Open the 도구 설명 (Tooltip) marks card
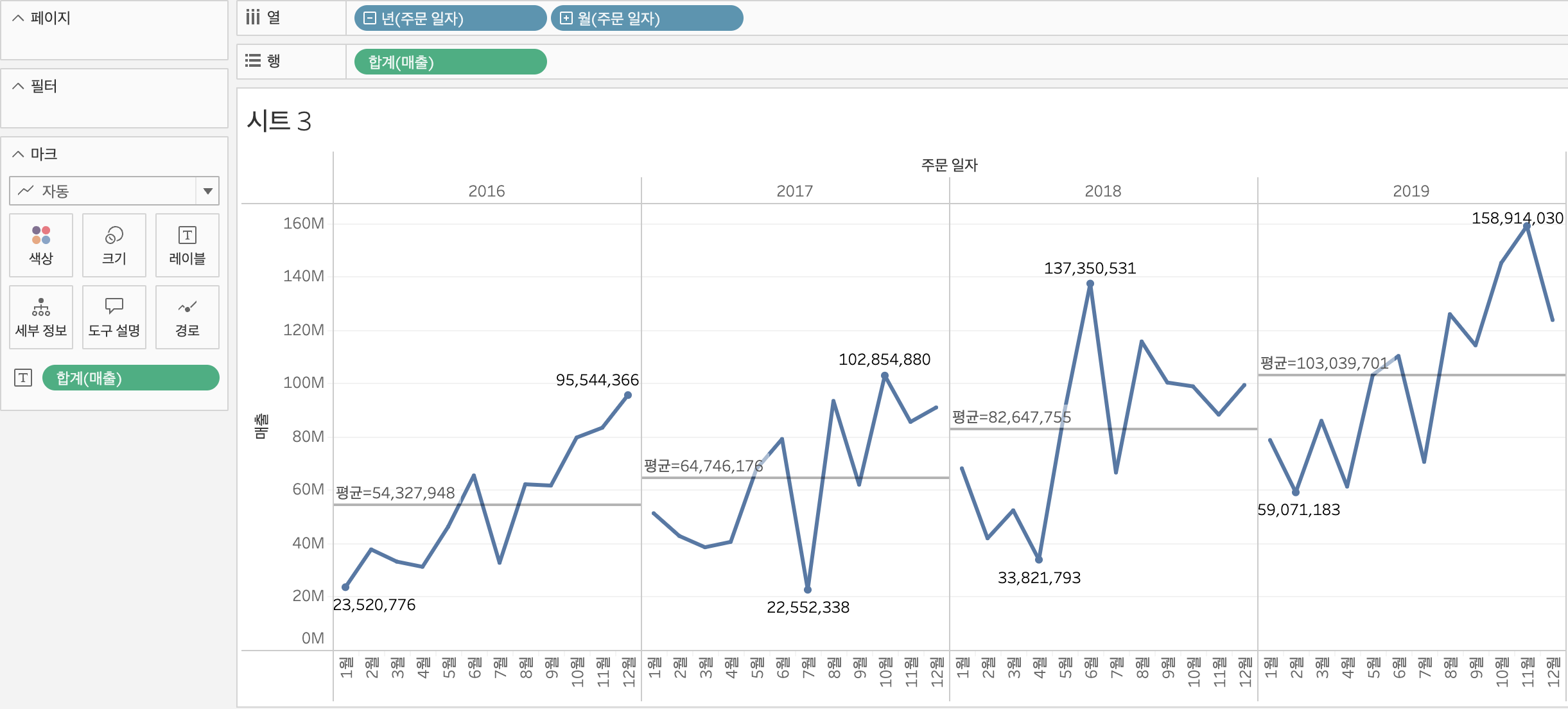The height and width of the screenshot is (709, 1568). point(114,317)
